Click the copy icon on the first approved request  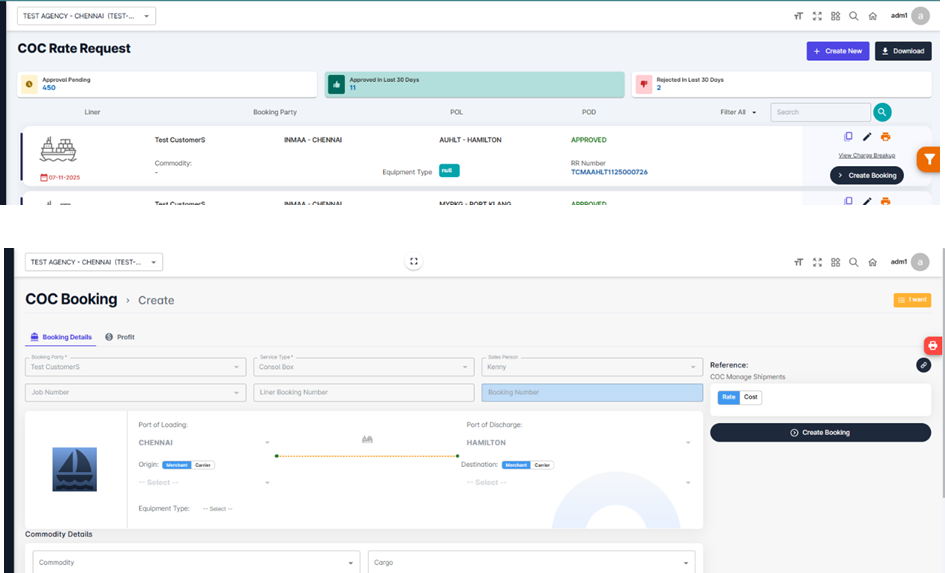click(848, 137)
